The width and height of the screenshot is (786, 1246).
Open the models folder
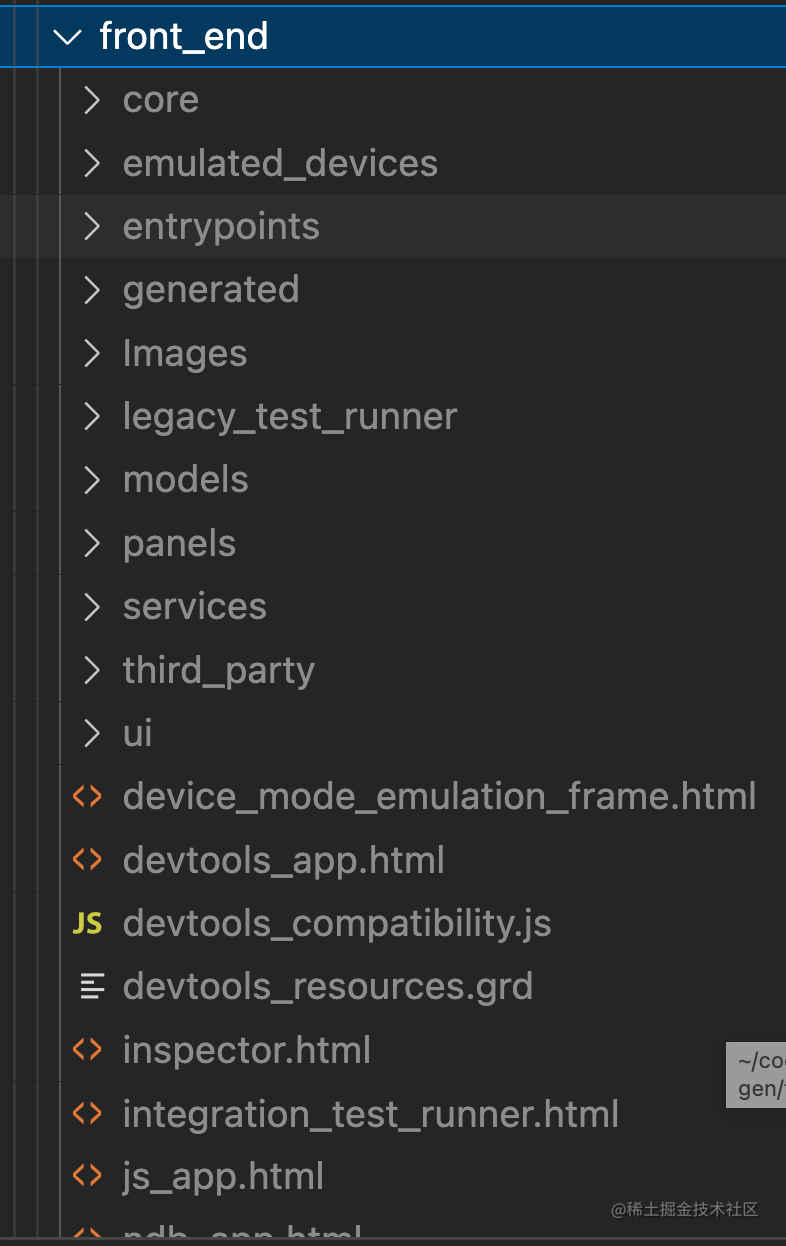(x=186, y=480)
